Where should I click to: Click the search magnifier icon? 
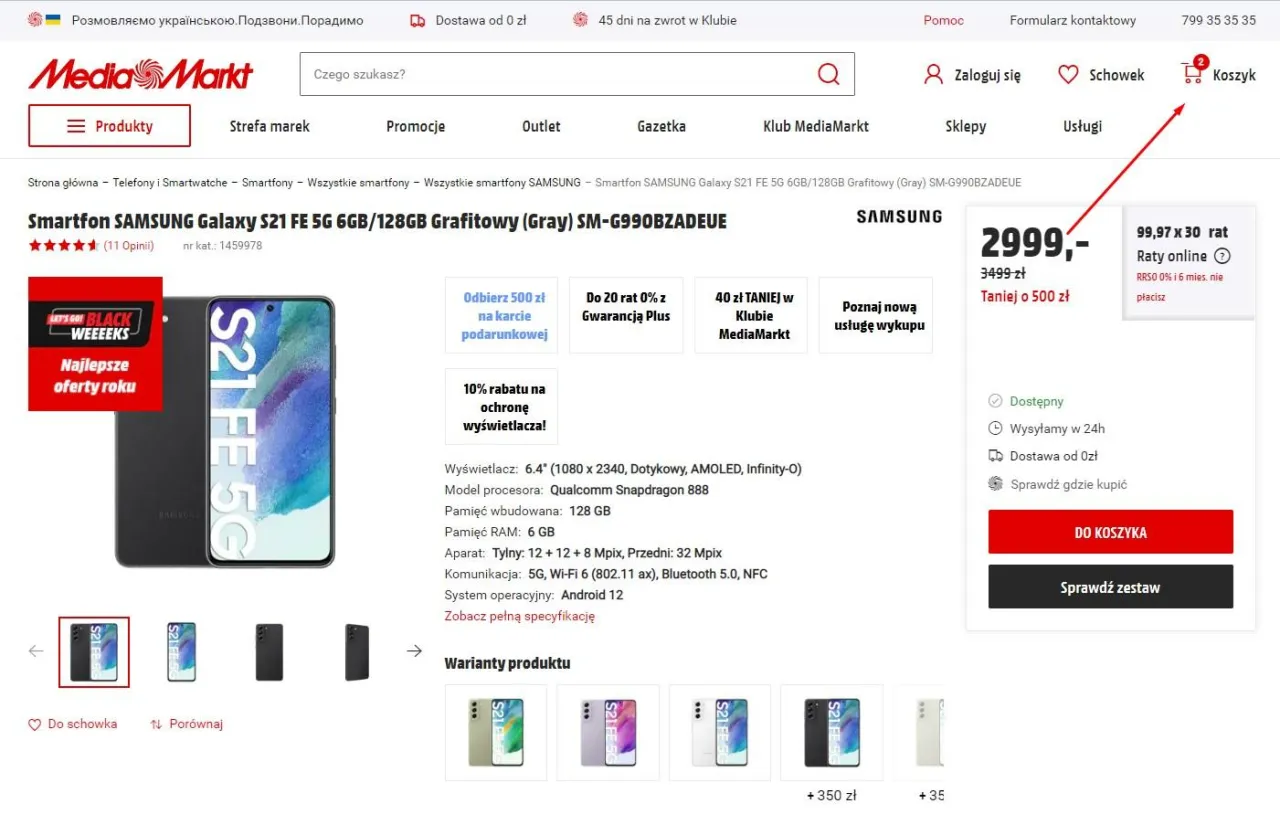[828, 73]
